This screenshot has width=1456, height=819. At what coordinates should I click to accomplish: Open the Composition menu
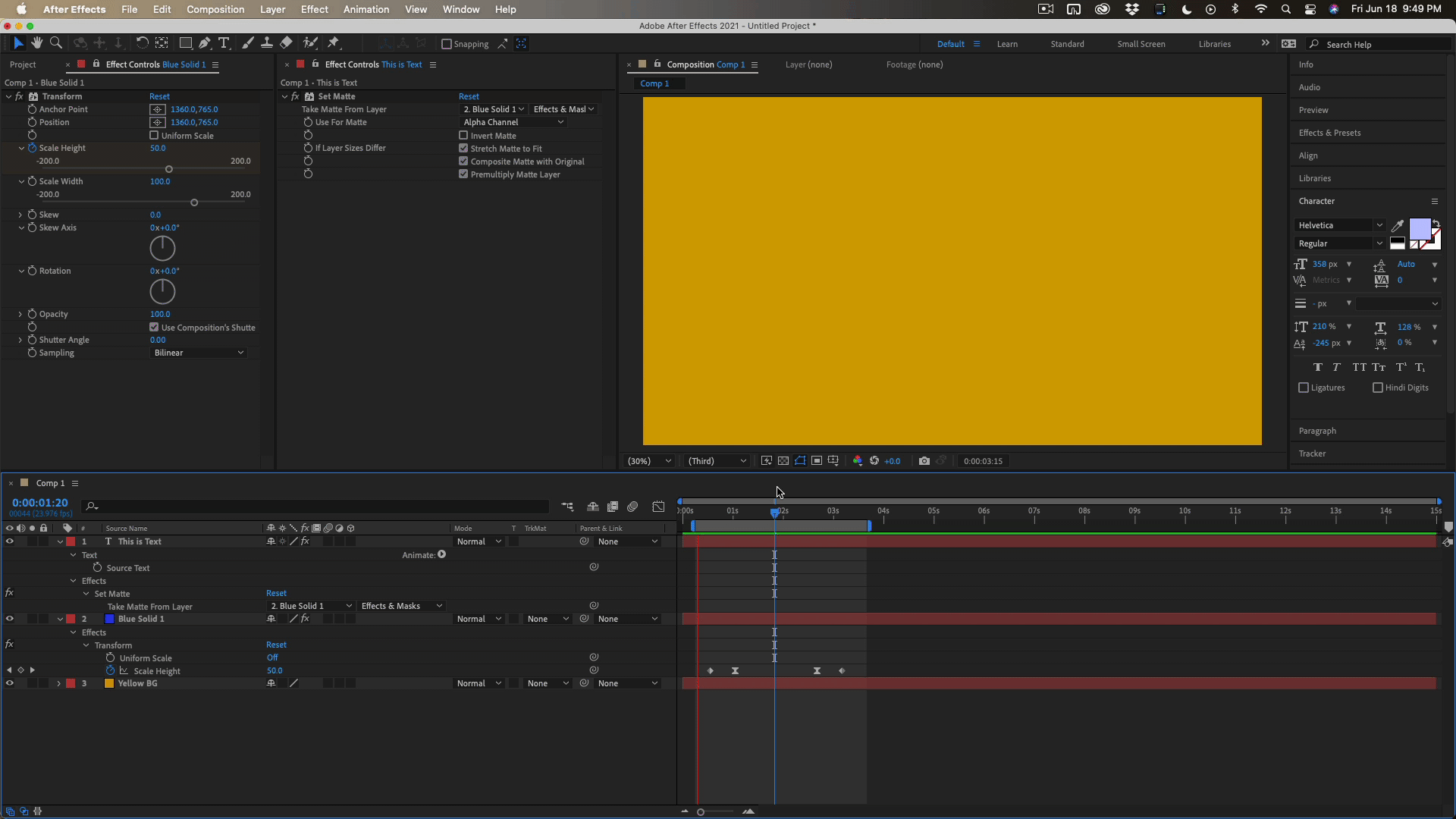coord(215,9)
